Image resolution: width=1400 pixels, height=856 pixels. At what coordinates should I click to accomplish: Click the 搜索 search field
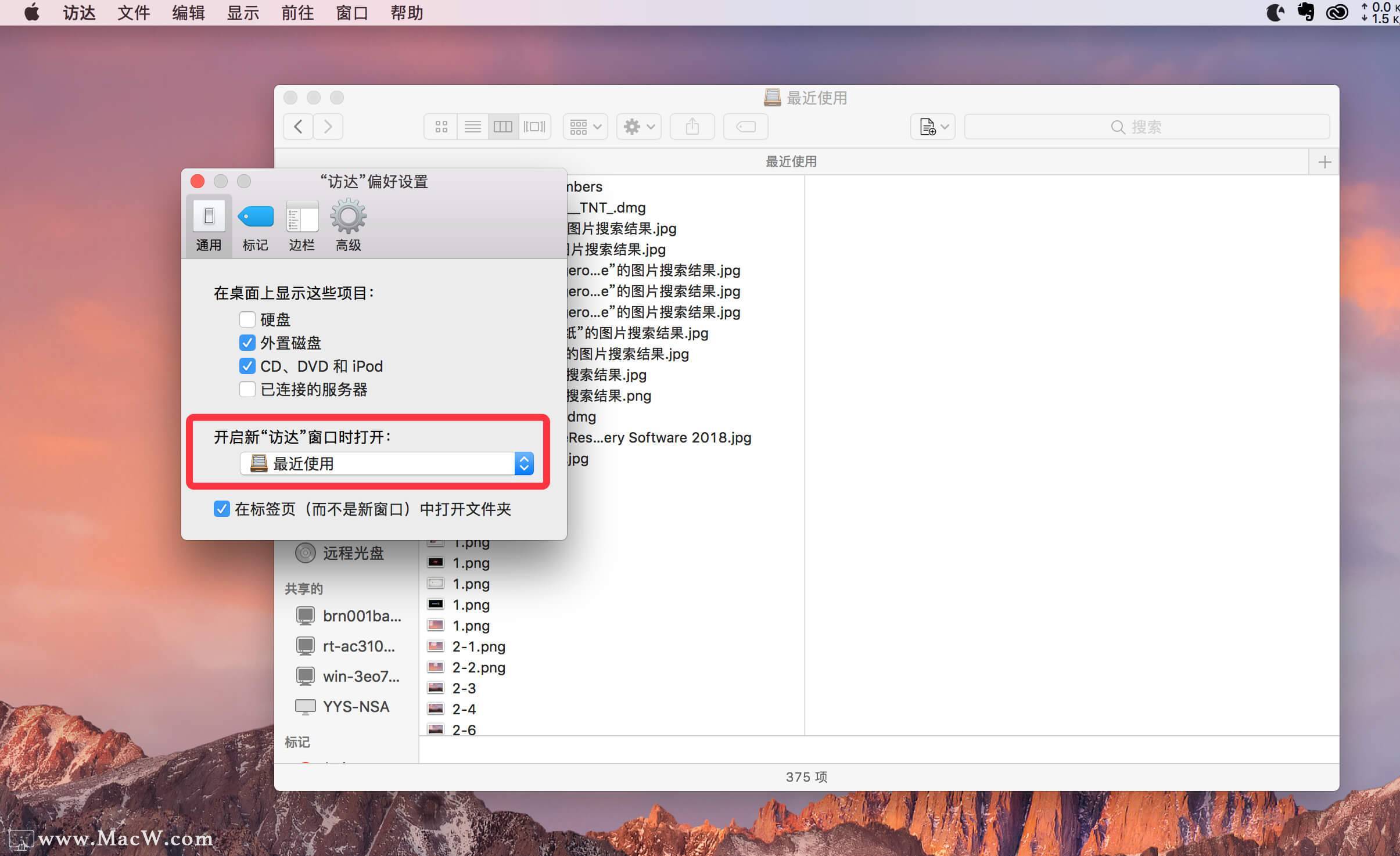click(x=1146, y=127)
